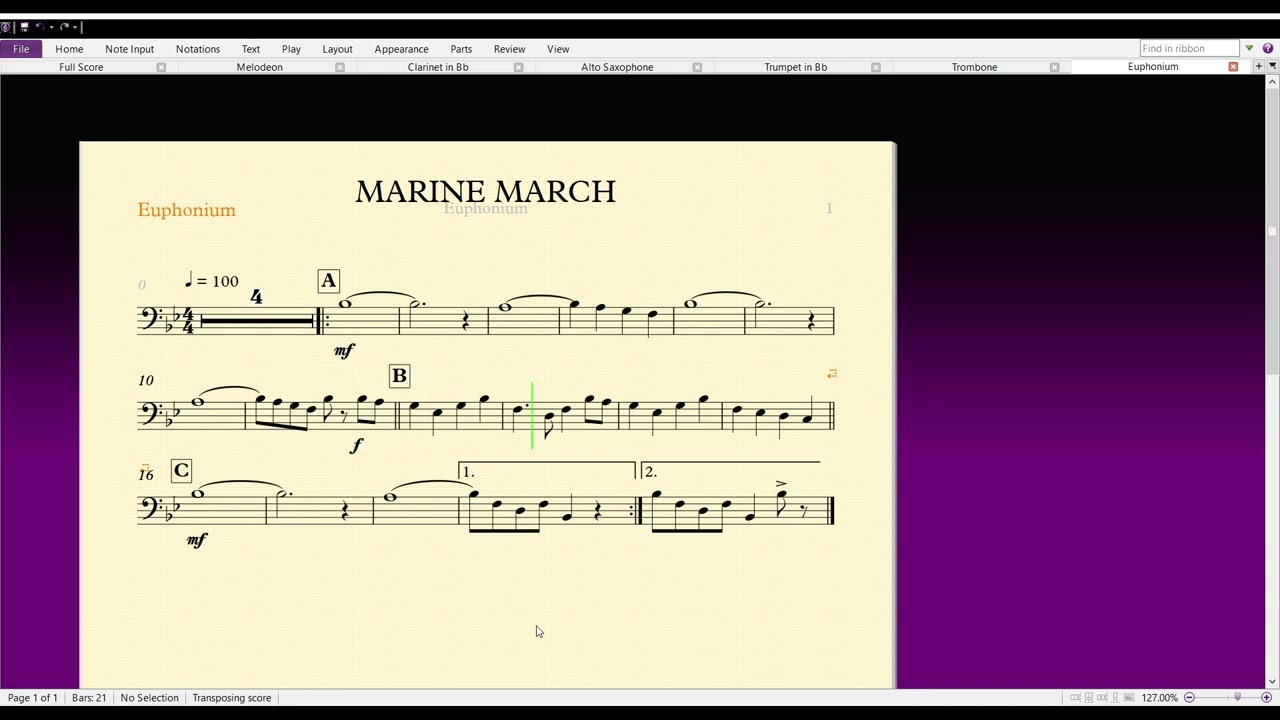Viewport: 1280px width, 720px height.
Task: Switch to the Melodeon part tab
Action: click(260, 67)
